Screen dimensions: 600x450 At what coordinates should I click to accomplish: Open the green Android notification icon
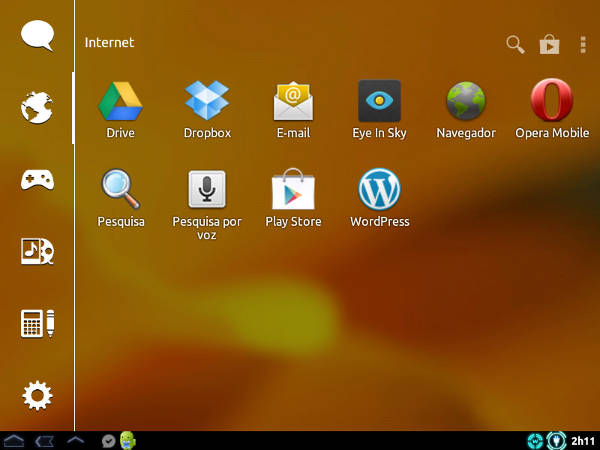[x=128, y=440]
